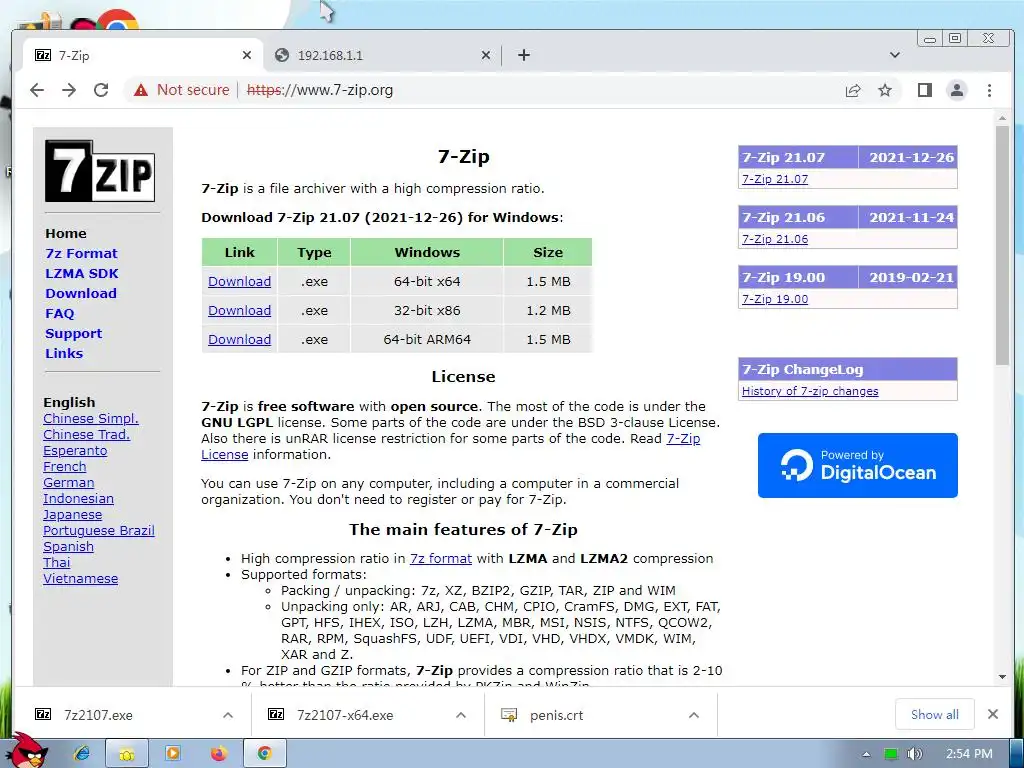Launch Firefox from taskbar
This screenshot has height=768, width=1024.
(218, 753)
